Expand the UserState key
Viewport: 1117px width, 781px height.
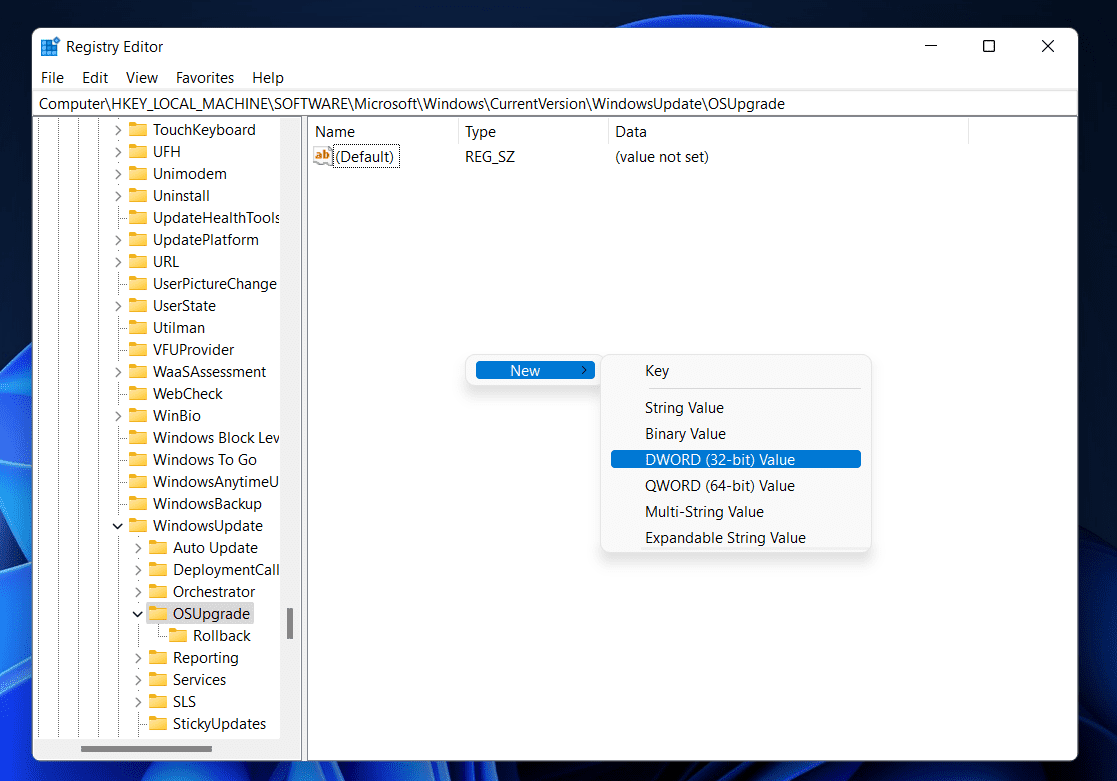coord(118,306)
